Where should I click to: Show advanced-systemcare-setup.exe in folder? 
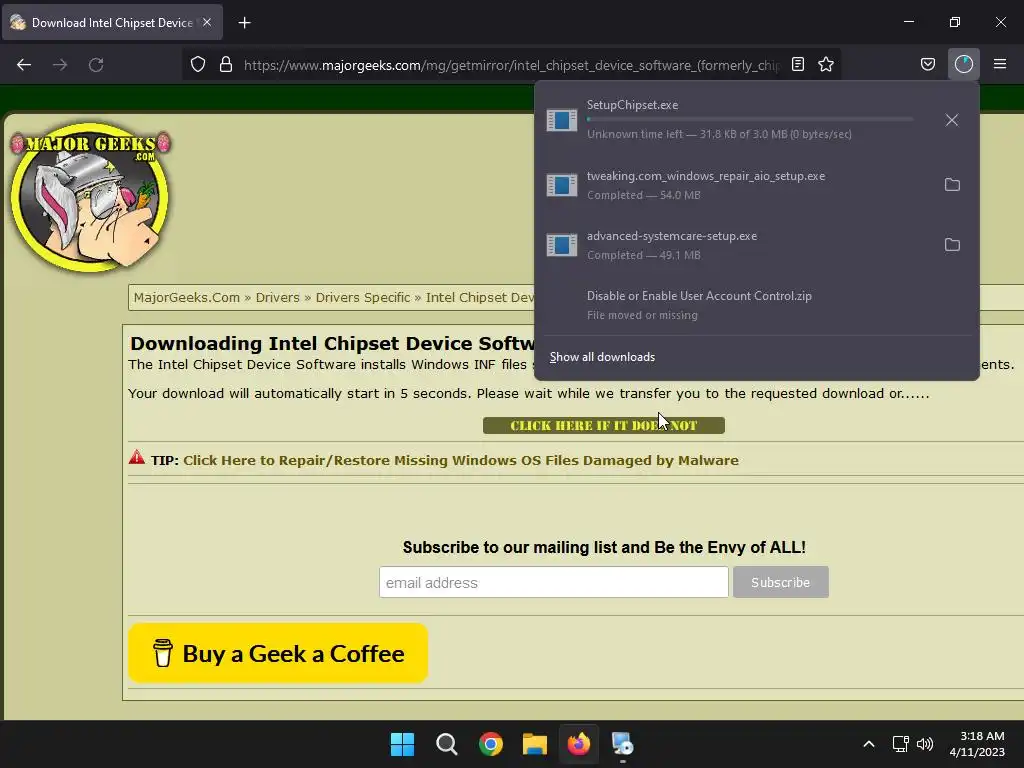pyautogui.click(x=952, y=245)
